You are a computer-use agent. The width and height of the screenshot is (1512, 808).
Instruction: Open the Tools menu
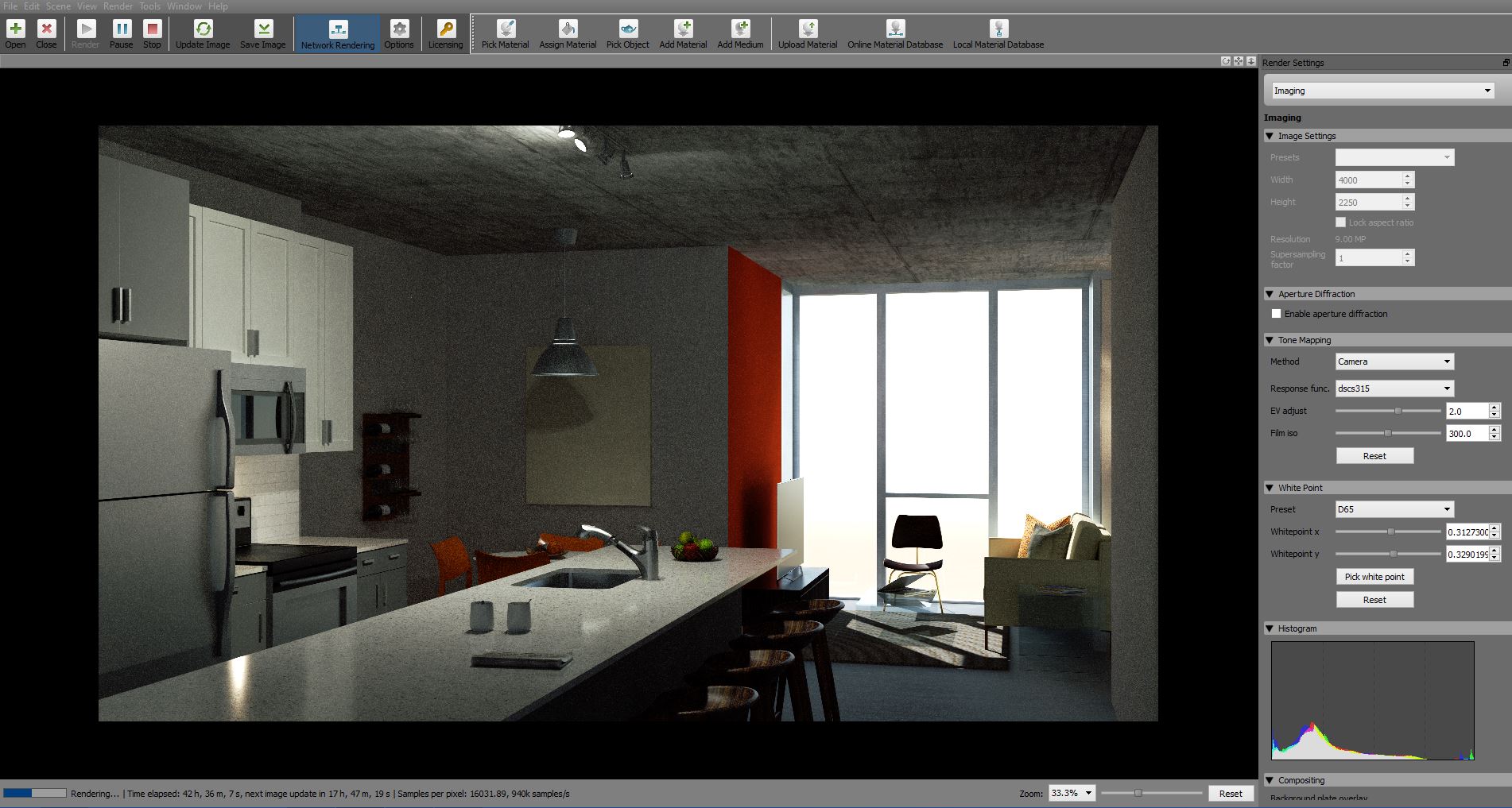(x=149, y=6)
